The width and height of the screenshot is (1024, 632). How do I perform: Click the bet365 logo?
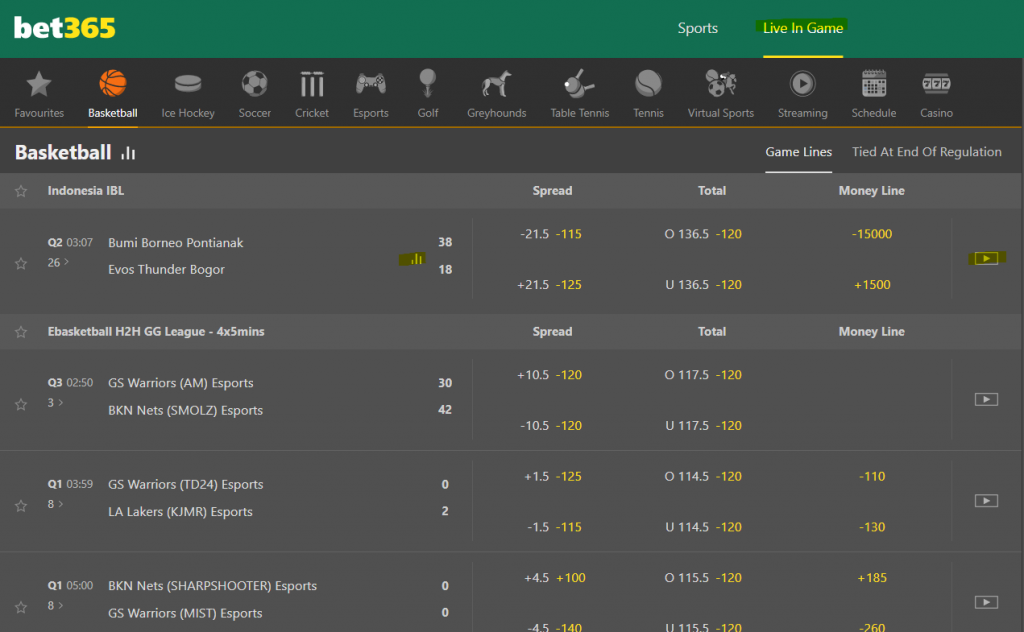click(x=65, y=28)
